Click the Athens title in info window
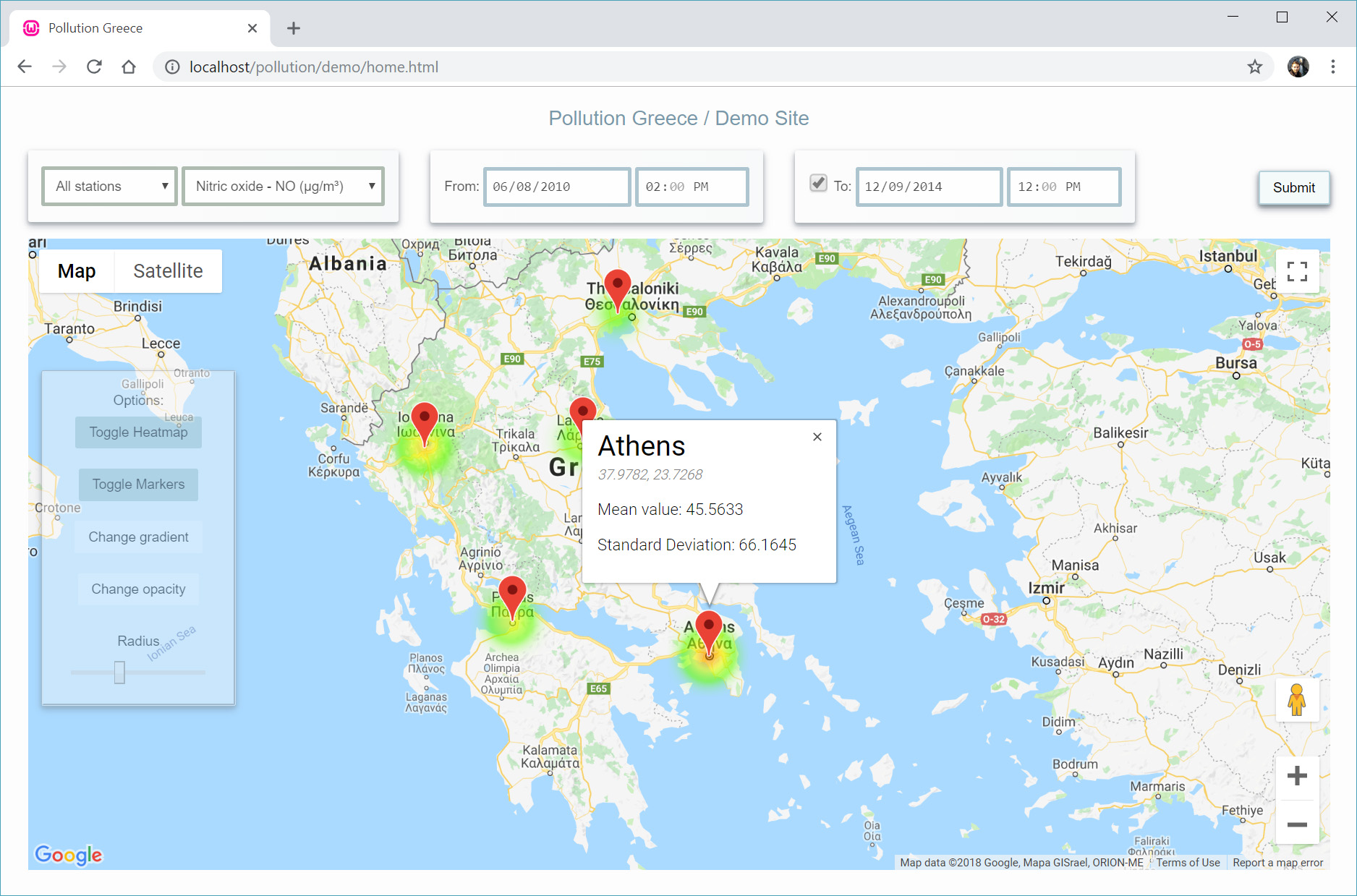Image resolution: width=1357 pixels, height=896 pixels. coord(641,446)
